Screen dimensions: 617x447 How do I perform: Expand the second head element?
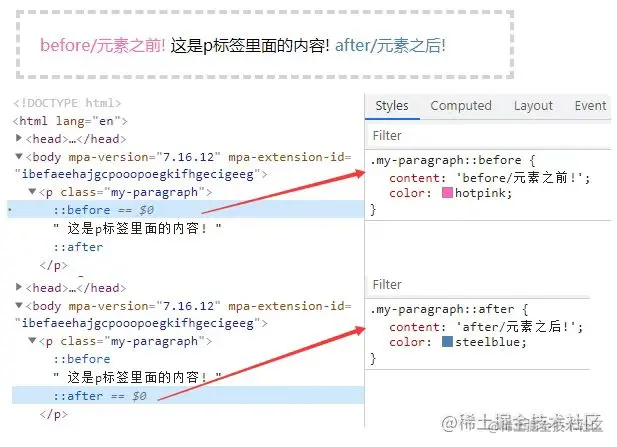(x=18, y=287)
